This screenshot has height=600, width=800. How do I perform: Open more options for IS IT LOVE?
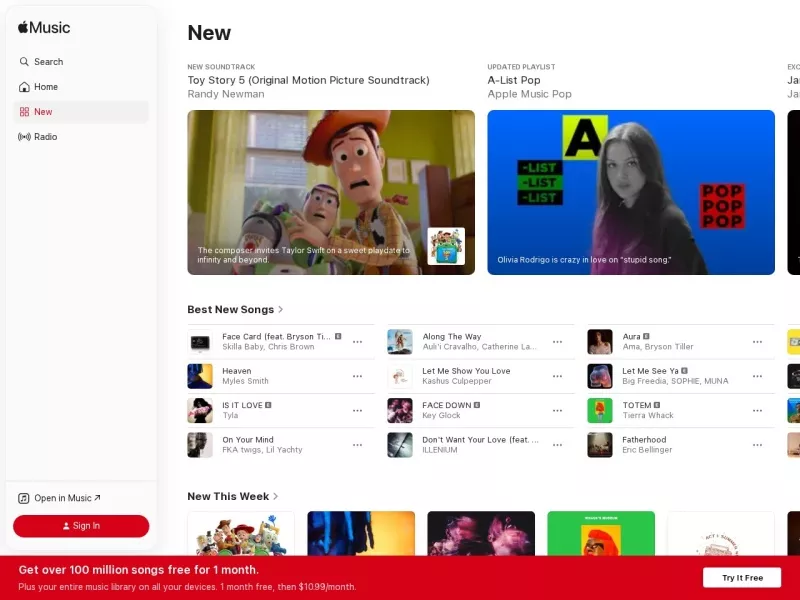[358, 410]
